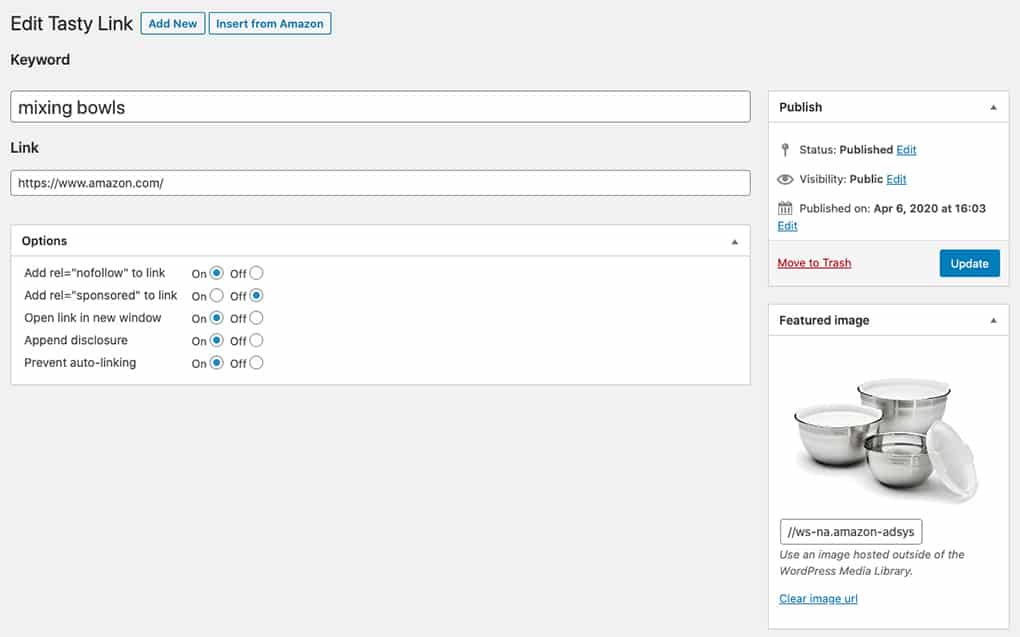Turn Off rel sponsored for link
The image size is (1020, 637).
click(256, 295)
